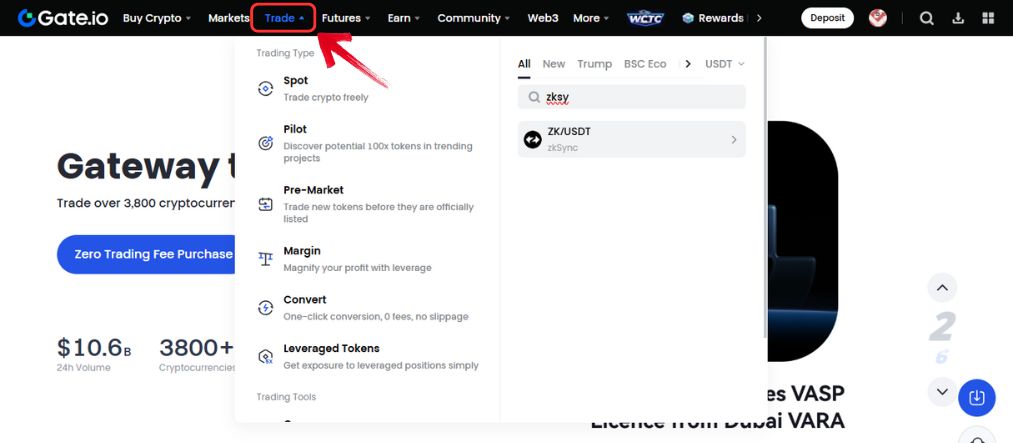Open Spot trading option
The width and height of the screenshot is (1013, 443).
(x=368, y=88)
